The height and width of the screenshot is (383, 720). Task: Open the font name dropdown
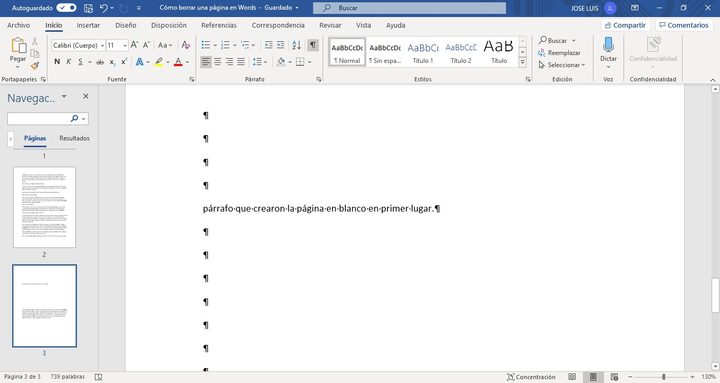point(102,45)
